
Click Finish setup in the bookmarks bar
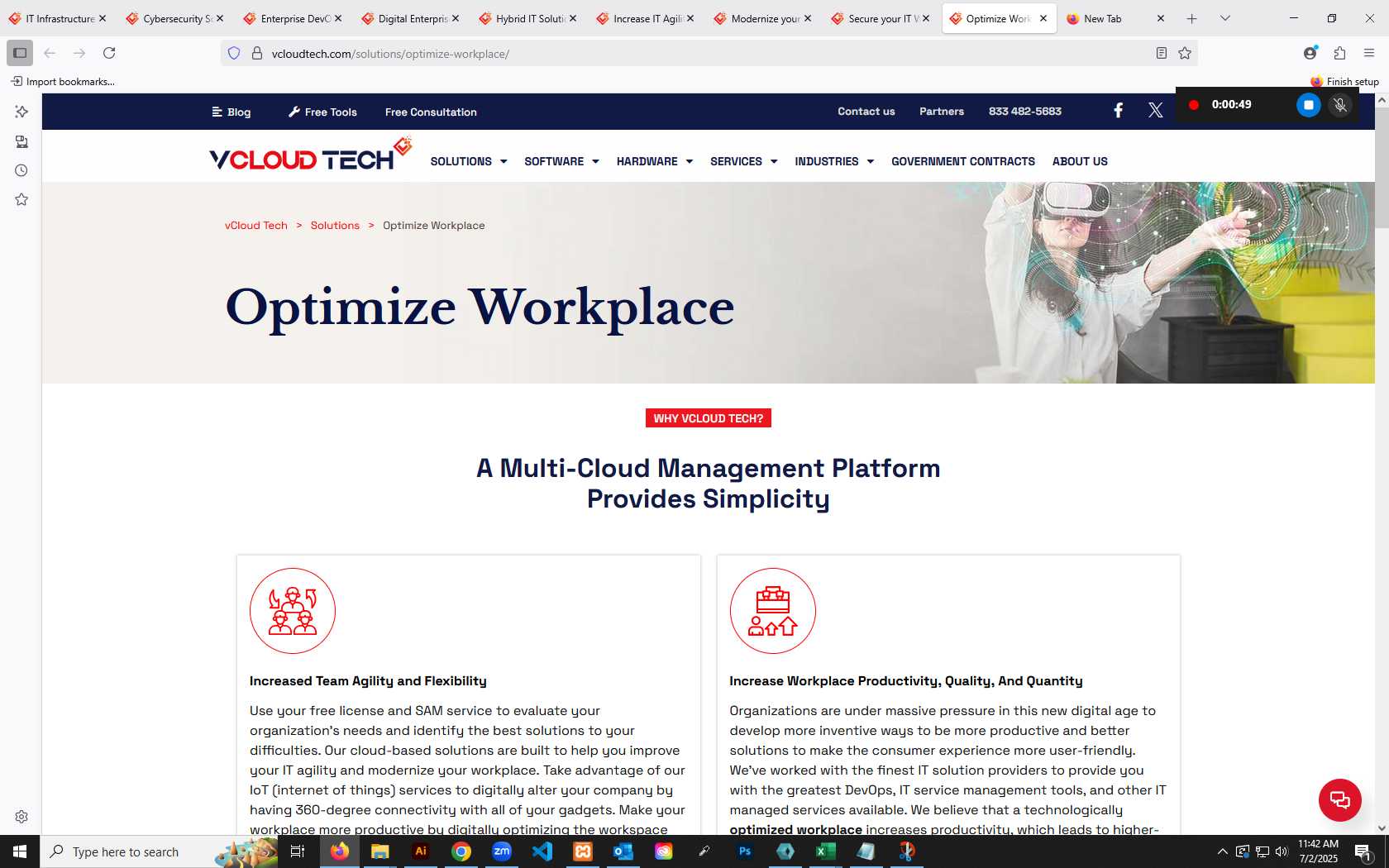point(1344,81)
